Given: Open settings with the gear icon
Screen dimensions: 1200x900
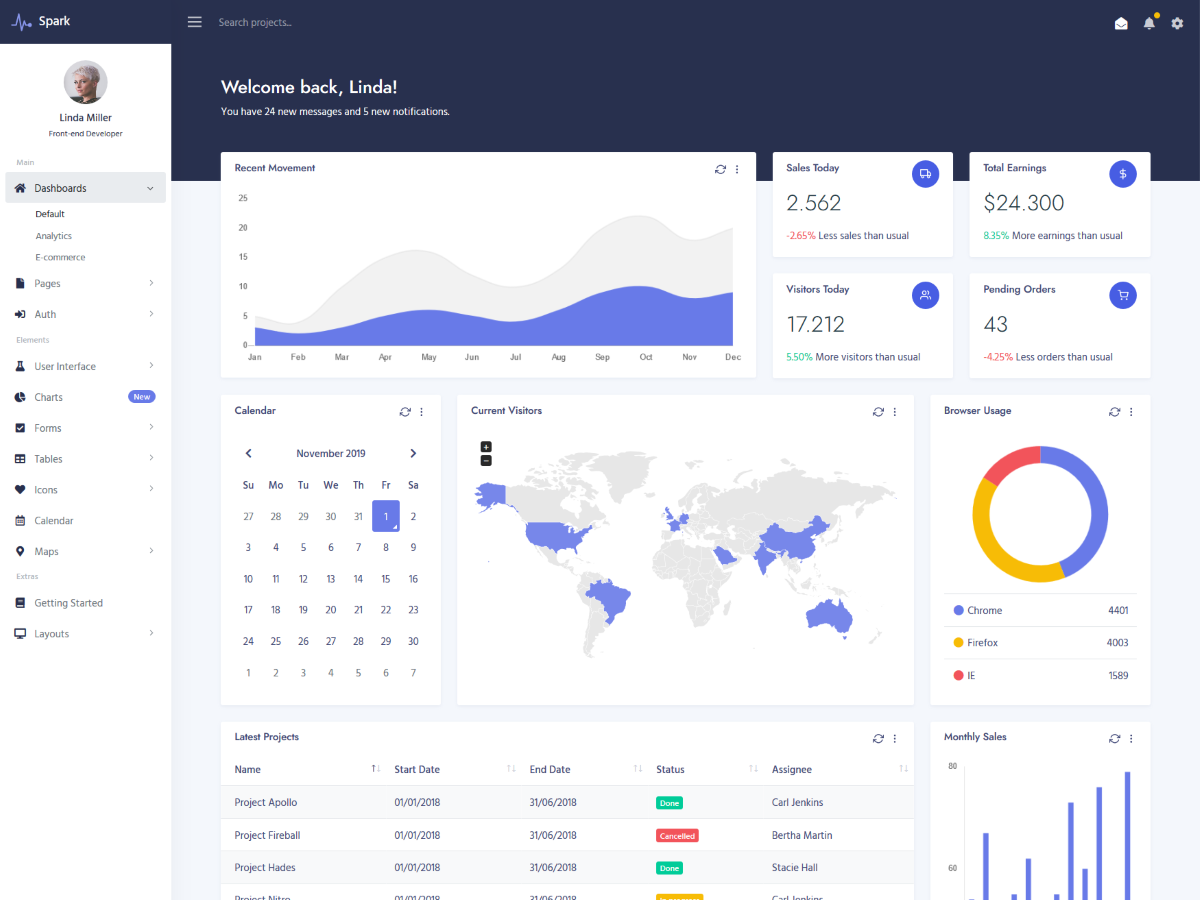Looking at the screenshot, I should coord(1177,22).
